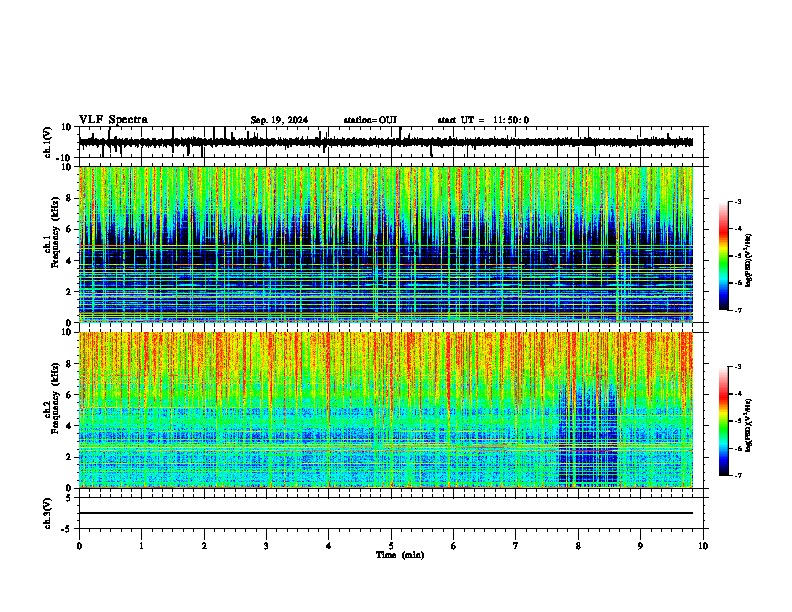
Task: Click inside the ch.1 spectrogram panel
Action: point(386,244)
